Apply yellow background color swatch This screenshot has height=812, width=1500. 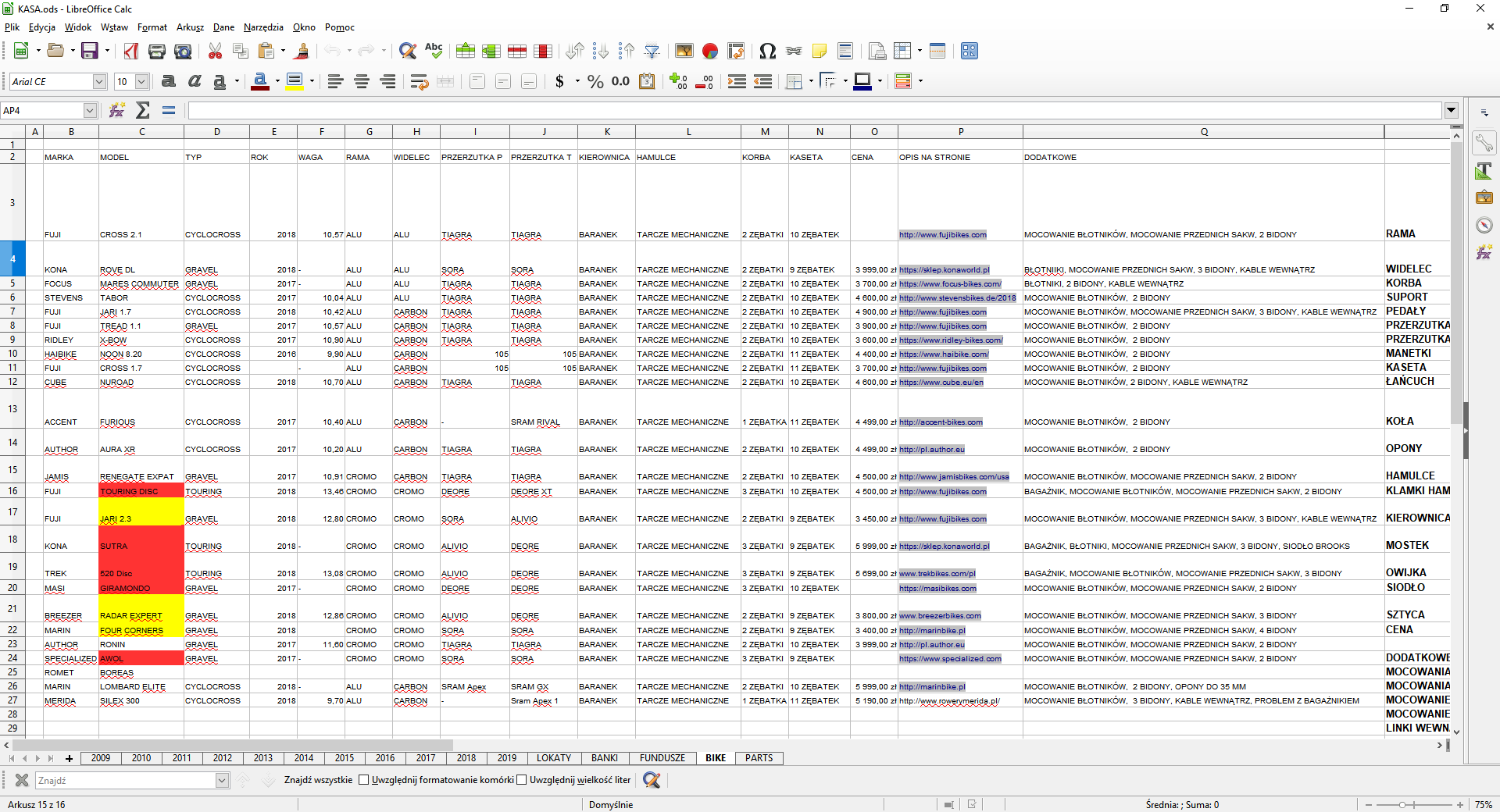point(295,81)
